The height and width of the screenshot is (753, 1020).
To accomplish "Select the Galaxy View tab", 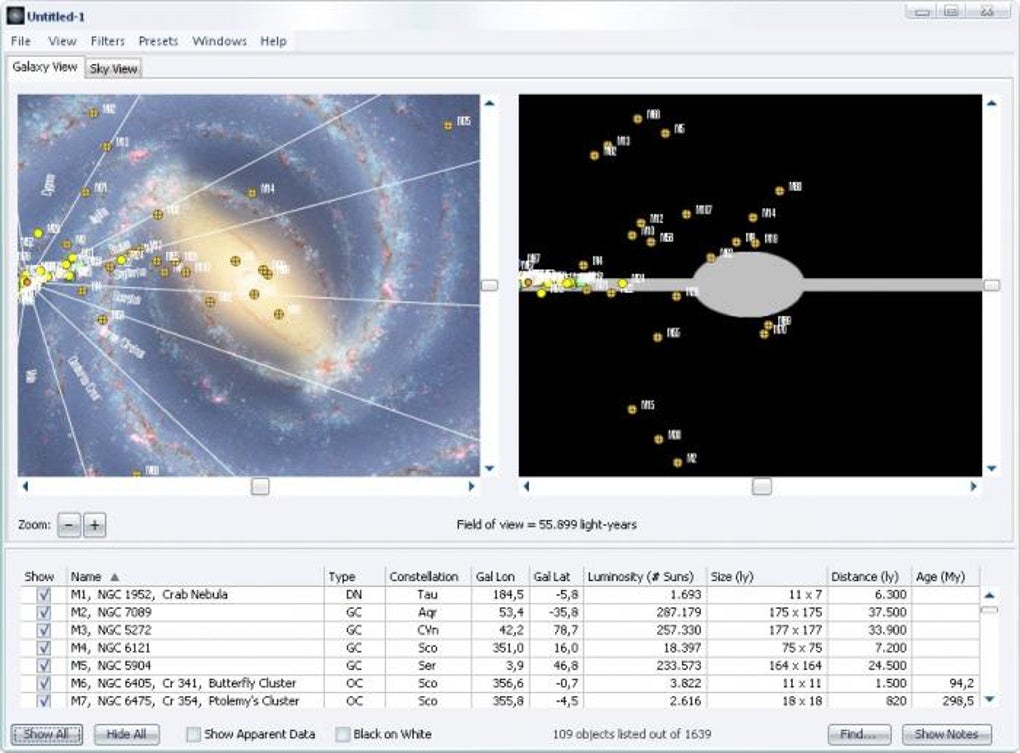I will [x=45, y=67].
